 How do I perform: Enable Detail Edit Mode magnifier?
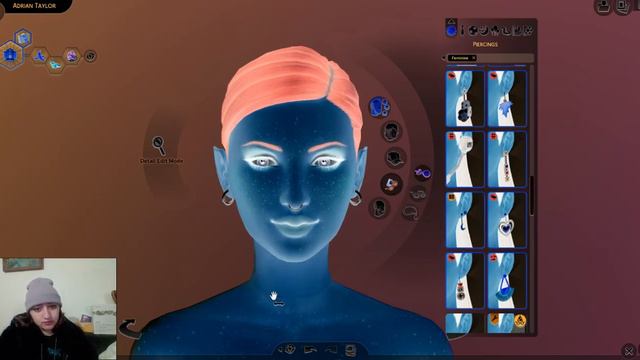click(x=159, y=145)
